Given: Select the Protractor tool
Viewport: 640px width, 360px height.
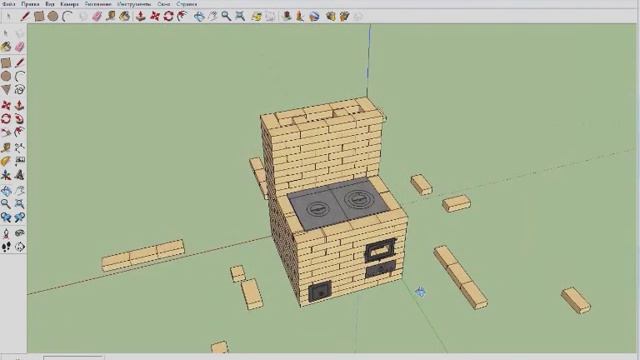Looking at the screenshot, I should [x=6, y=161].
